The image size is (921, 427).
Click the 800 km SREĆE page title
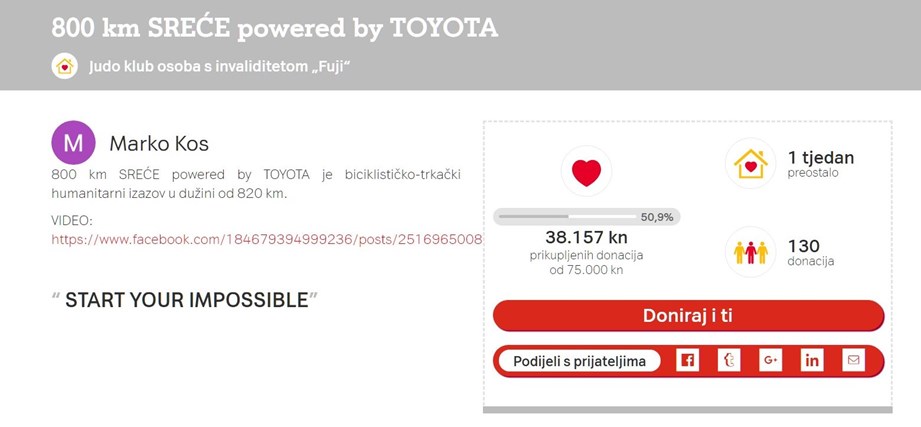[x=274, y=28]
